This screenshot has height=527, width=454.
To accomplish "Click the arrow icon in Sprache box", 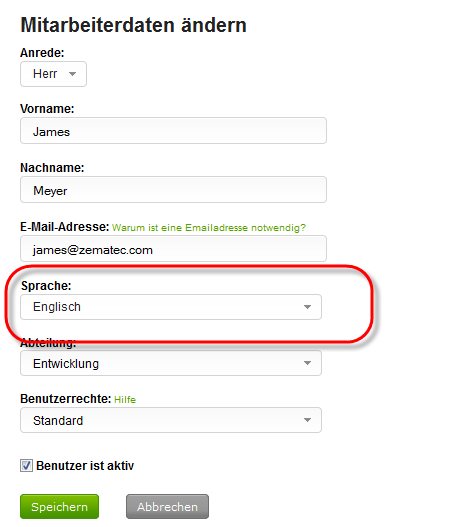I will 307,307.
